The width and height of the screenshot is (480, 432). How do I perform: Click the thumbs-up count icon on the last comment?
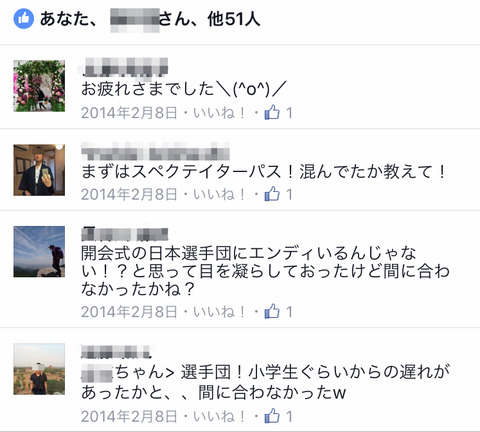click(x=272, y=415)
